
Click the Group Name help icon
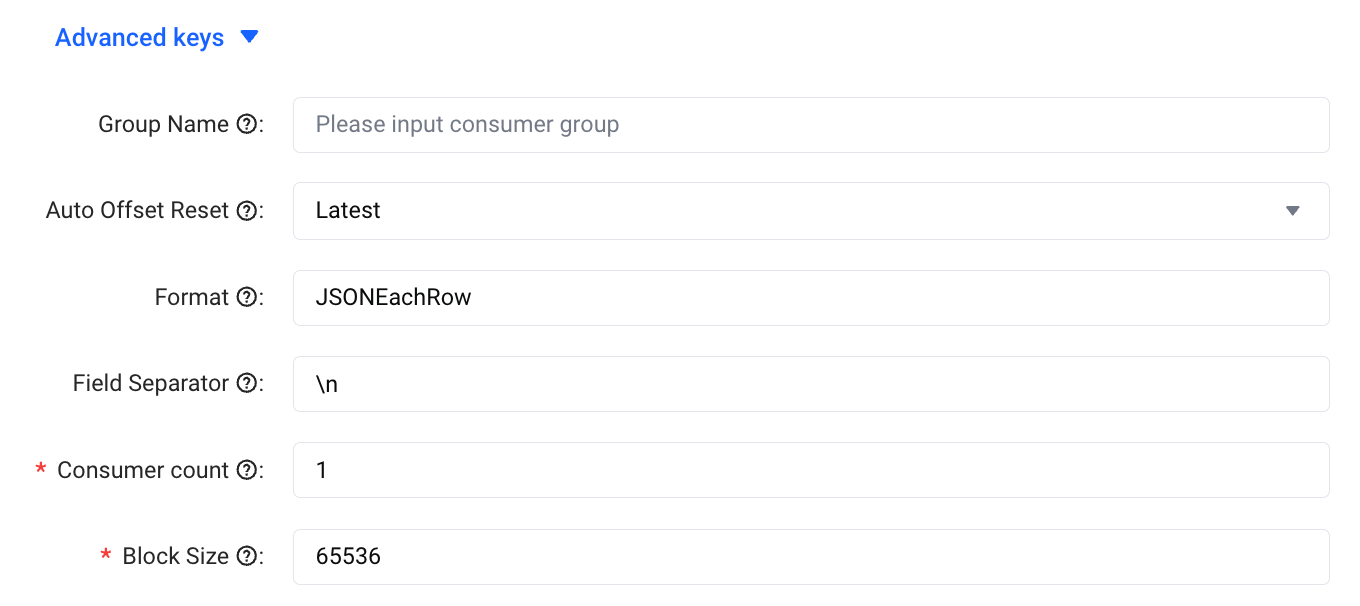(246, 125)
